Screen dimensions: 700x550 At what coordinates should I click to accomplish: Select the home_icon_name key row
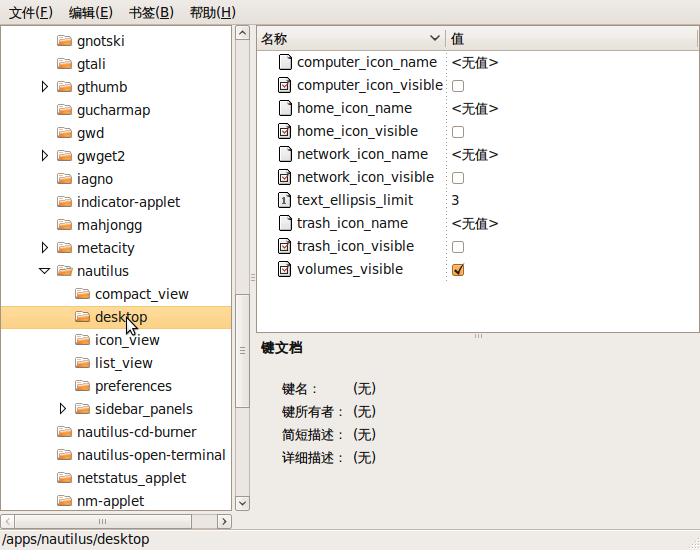(x=478, y=108)
